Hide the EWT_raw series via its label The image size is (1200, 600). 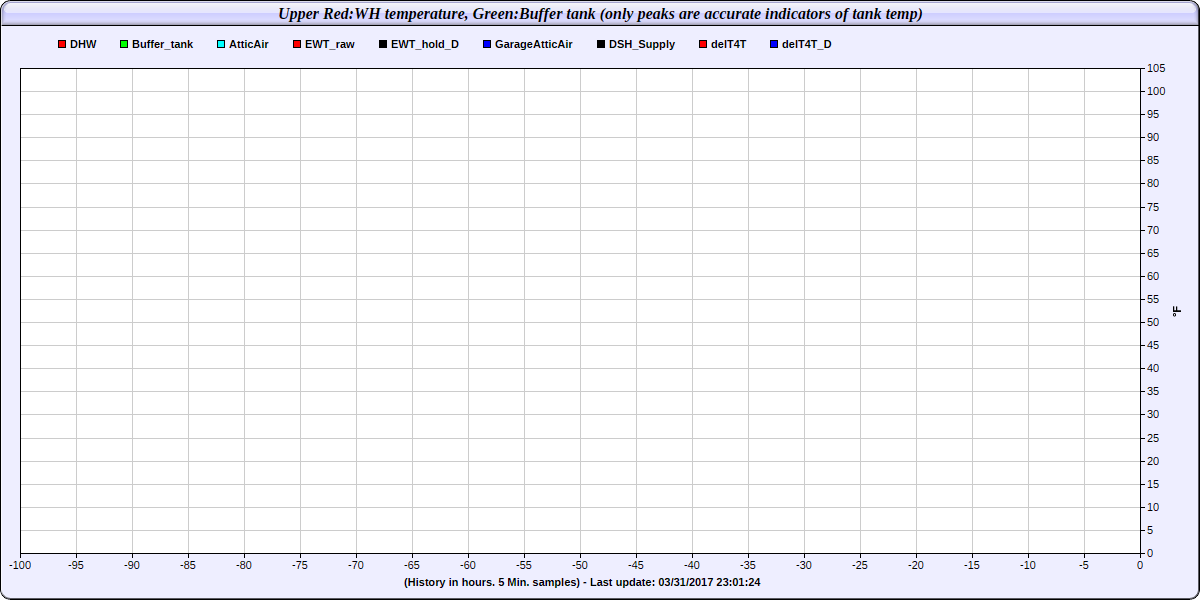tap(329, 45)
